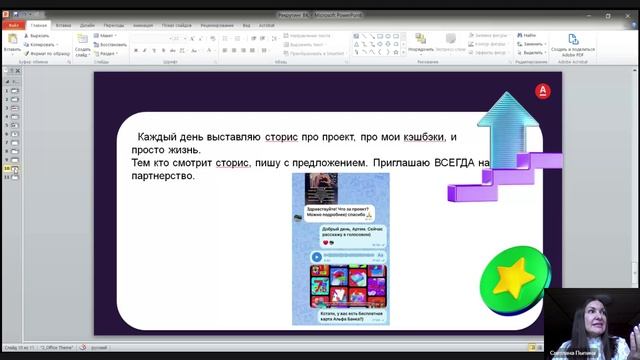This screenshot has height=360, width=640.
Task: Toggle Strikethrough formatting
Action: (173, 51)
